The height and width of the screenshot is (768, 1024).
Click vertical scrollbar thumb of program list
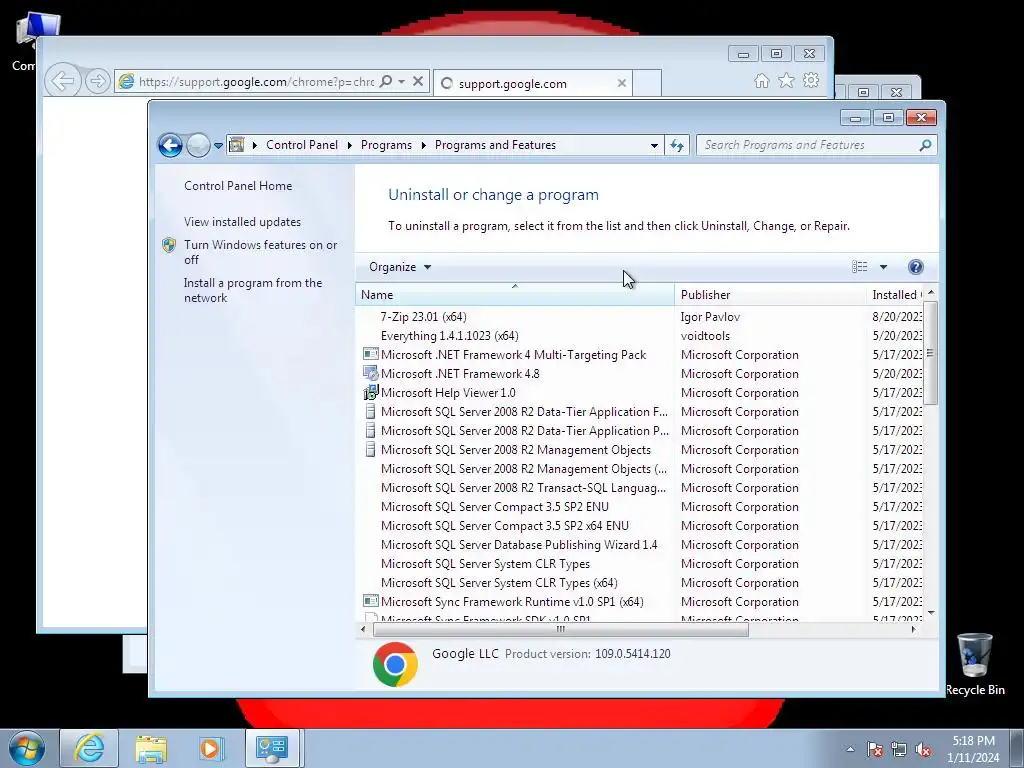(x=931, y=353)
